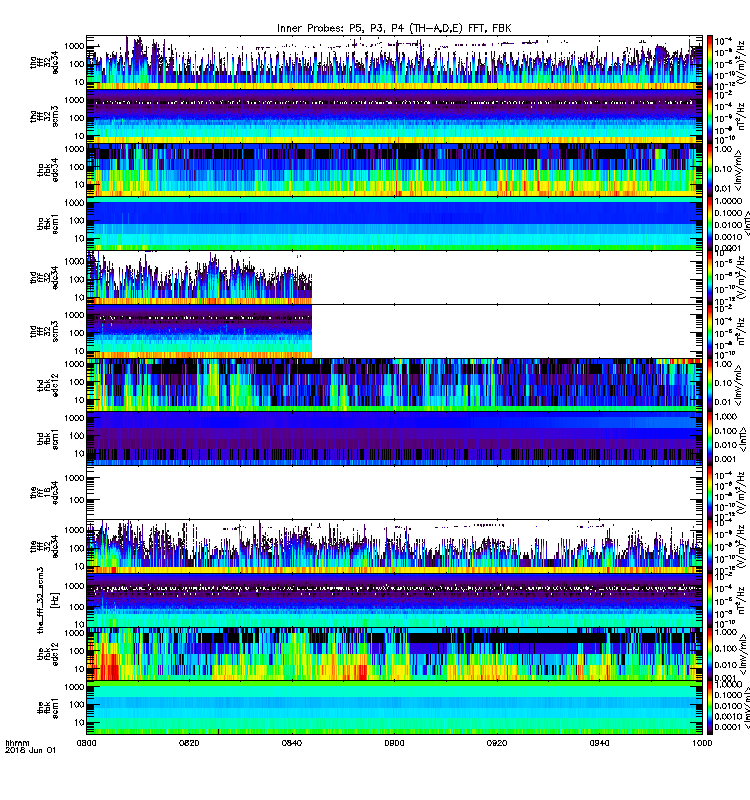Click the 'tha fff 32 edc34' panel label

(44, 62)
